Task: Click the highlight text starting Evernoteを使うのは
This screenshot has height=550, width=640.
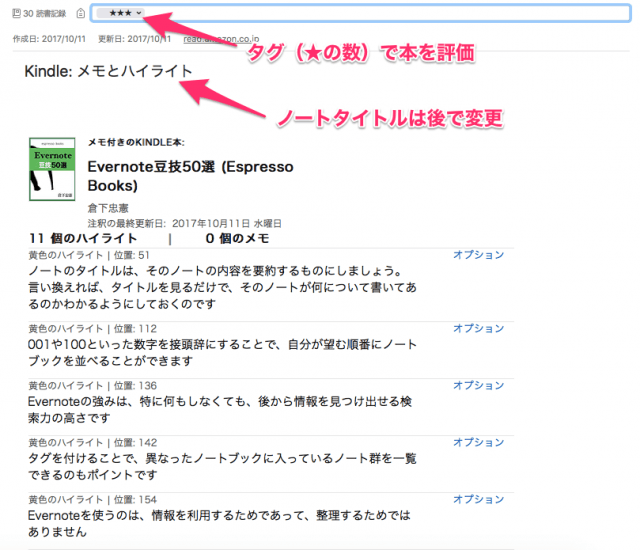Action: pyautogui.click(x=219, y=523)
